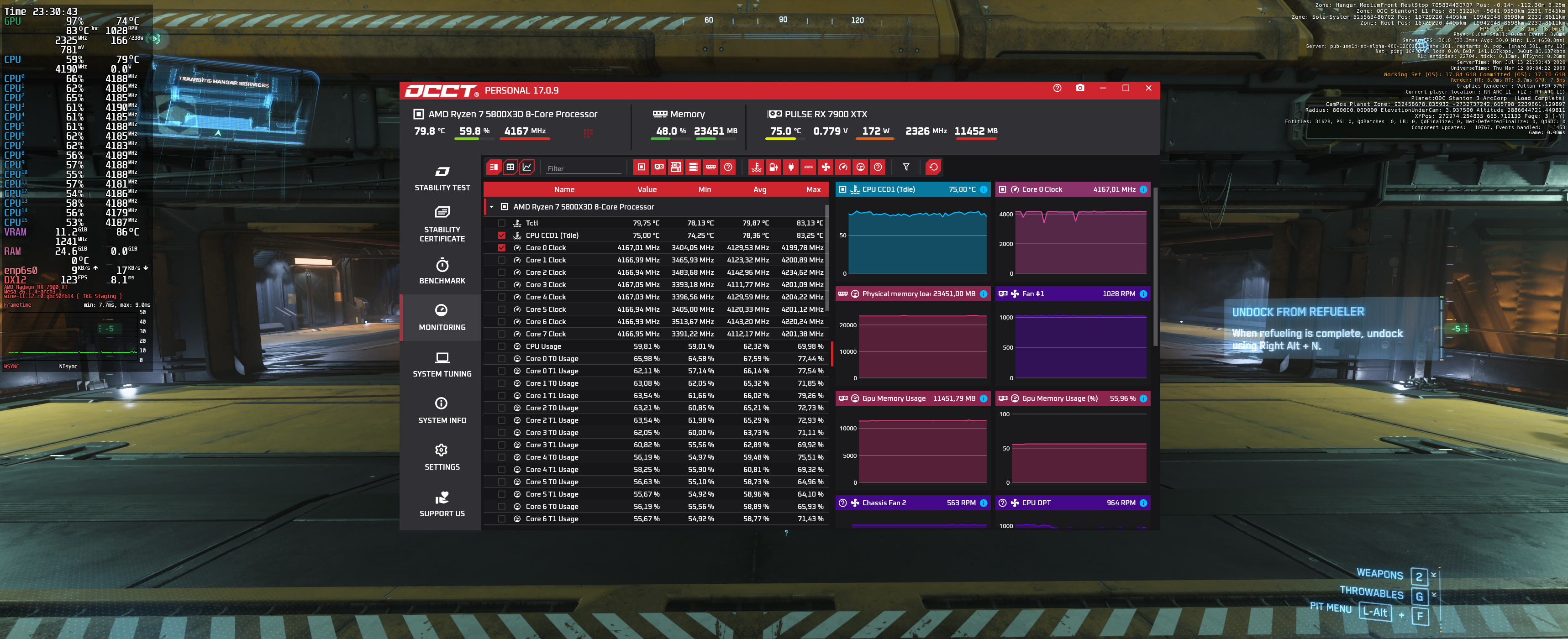1568x639 pixels.
Task: Switch to table-only monitoring layout
Action: pos(510,167)
